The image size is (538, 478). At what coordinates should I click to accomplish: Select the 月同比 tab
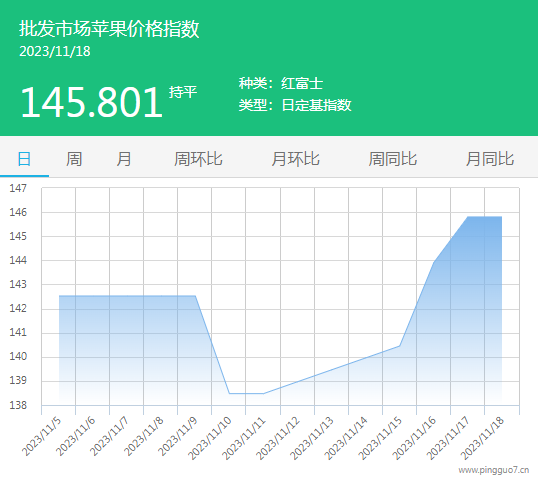[490, 159]
